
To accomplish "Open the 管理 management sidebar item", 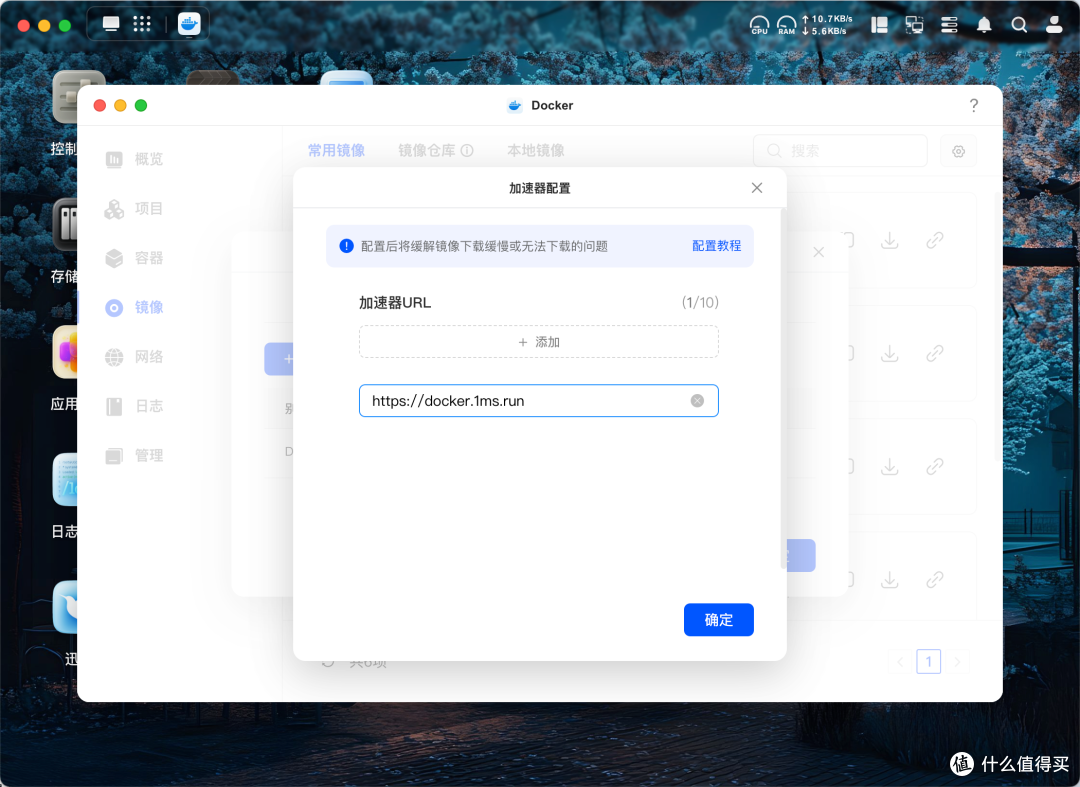I will (x=135, y=456).
